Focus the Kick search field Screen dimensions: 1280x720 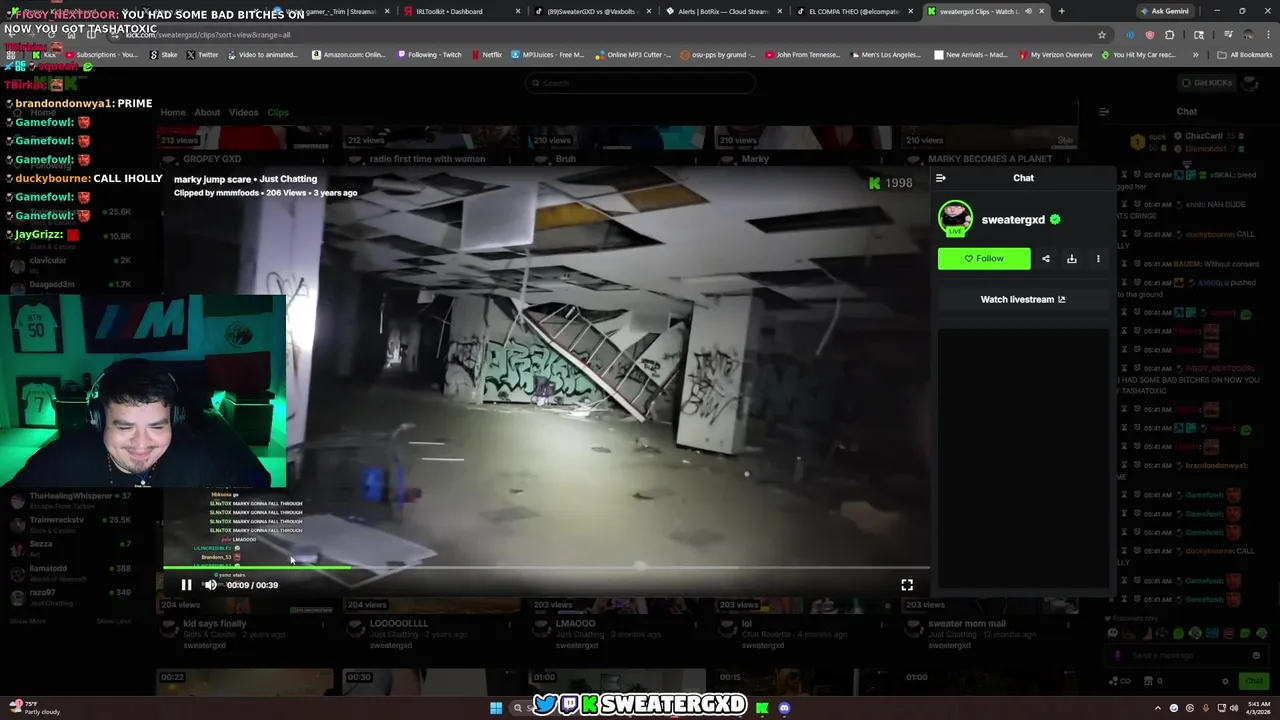pyautogui.click(x=640, y=83)
